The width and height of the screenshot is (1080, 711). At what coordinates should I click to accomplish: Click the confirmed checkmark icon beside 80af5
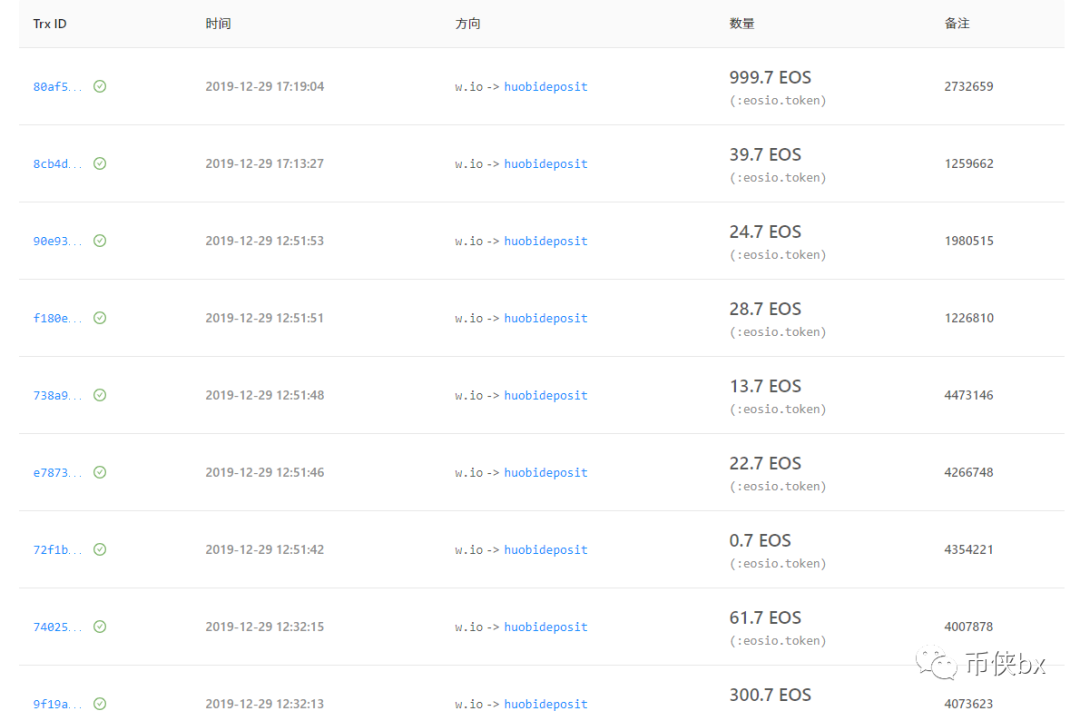100,86
